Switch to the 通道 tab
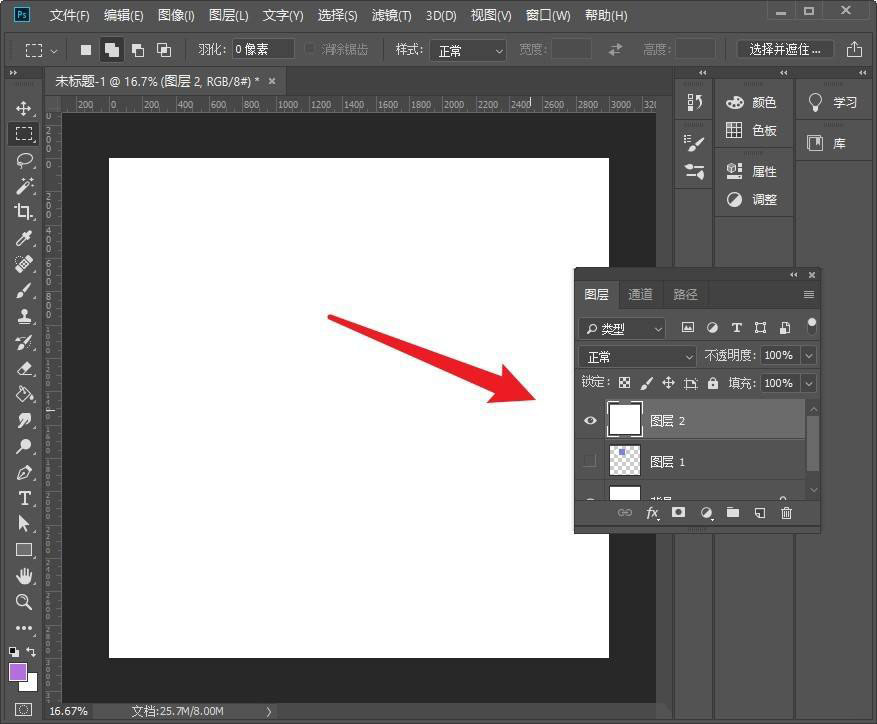The height and width of the screenshot is (724, 877). pyautogui.click(x=640, y=294)
